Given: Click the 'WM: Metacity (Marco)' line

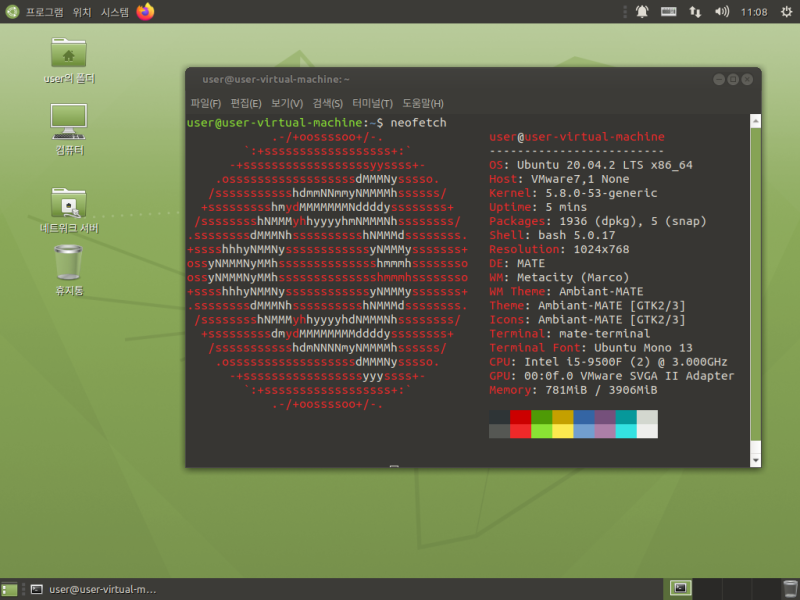Looking at the screenshot, I should coord(559,278).
